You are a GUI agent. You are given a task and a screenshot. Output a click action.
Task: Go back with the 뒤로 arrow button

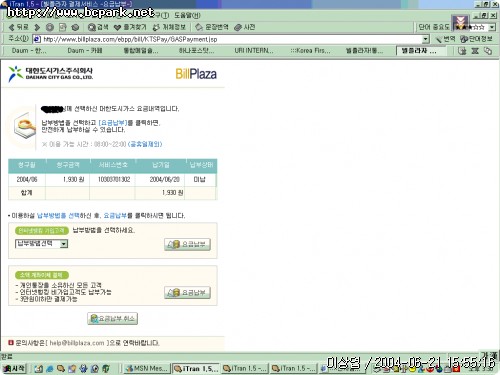point(19,27)
